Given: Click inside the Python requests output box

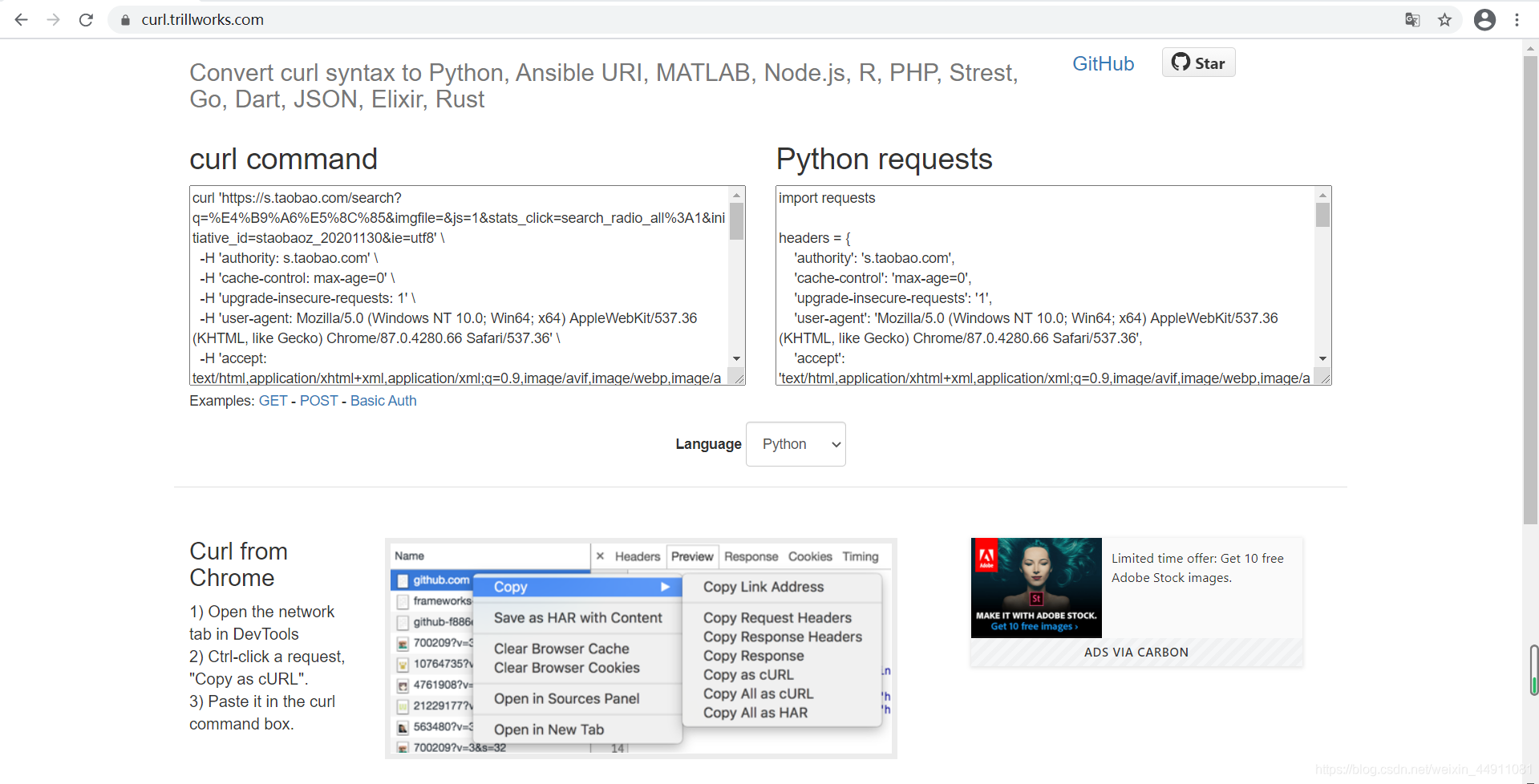Looking at the screenshot, I should coord(1045,285).
